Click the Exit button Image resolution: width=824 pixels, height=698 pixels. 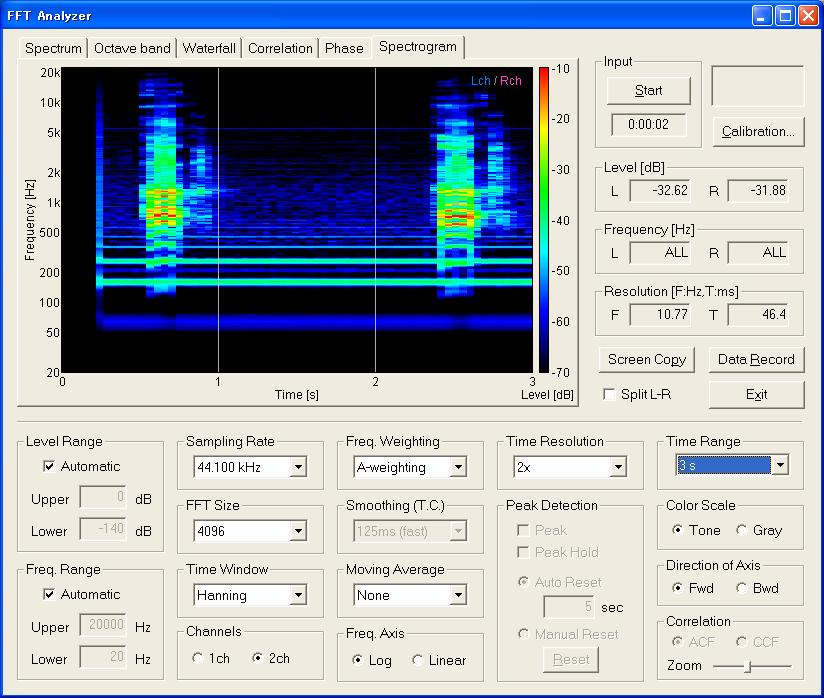[756, 394]
